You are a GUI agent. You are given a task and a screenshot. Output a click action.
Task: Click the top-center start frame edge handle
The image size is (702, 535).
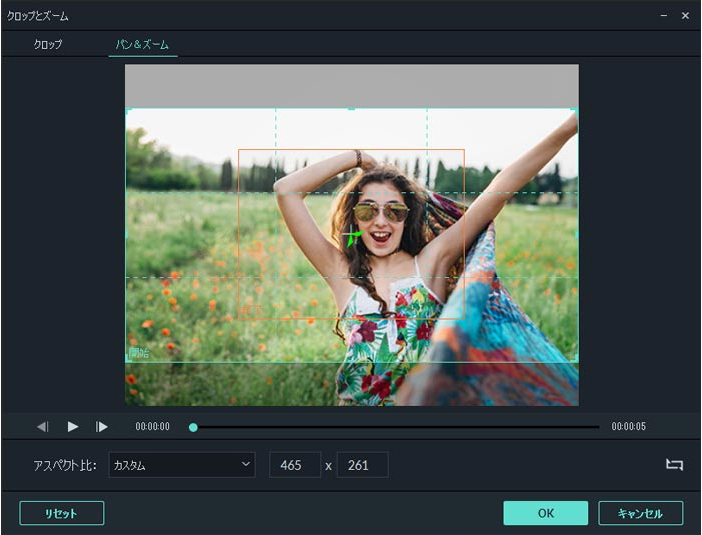pos(351,109)
